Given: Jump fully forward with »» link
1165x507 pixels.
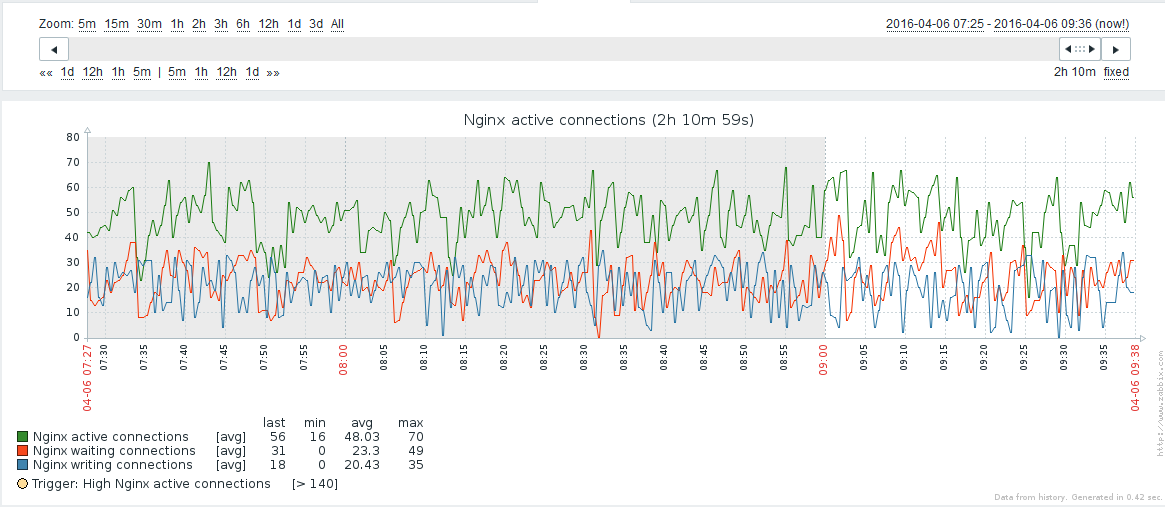Looking at the screenshot, I should (x=273, y=72).
